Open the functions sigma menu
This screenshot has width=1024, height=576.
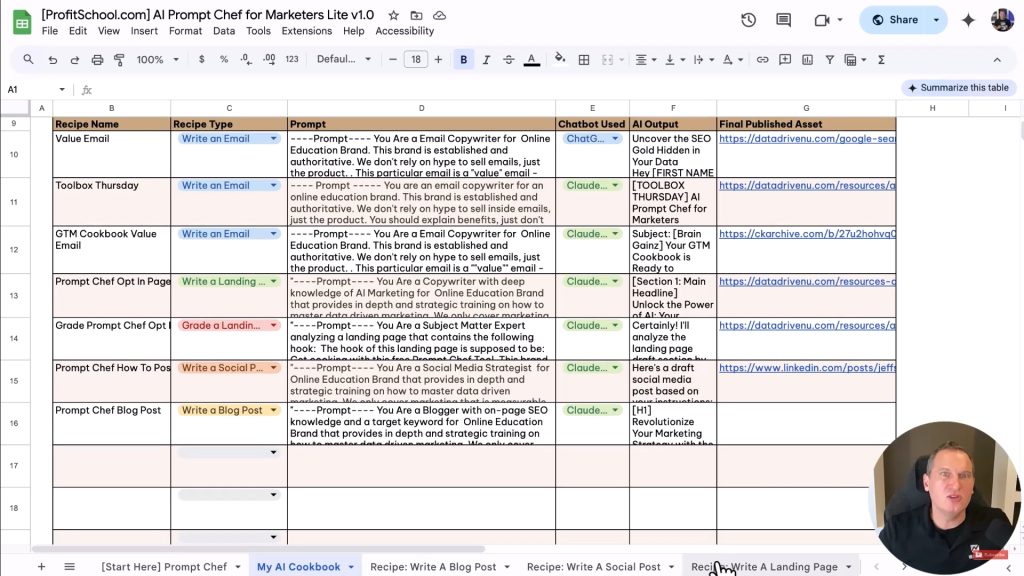point(881,59)
